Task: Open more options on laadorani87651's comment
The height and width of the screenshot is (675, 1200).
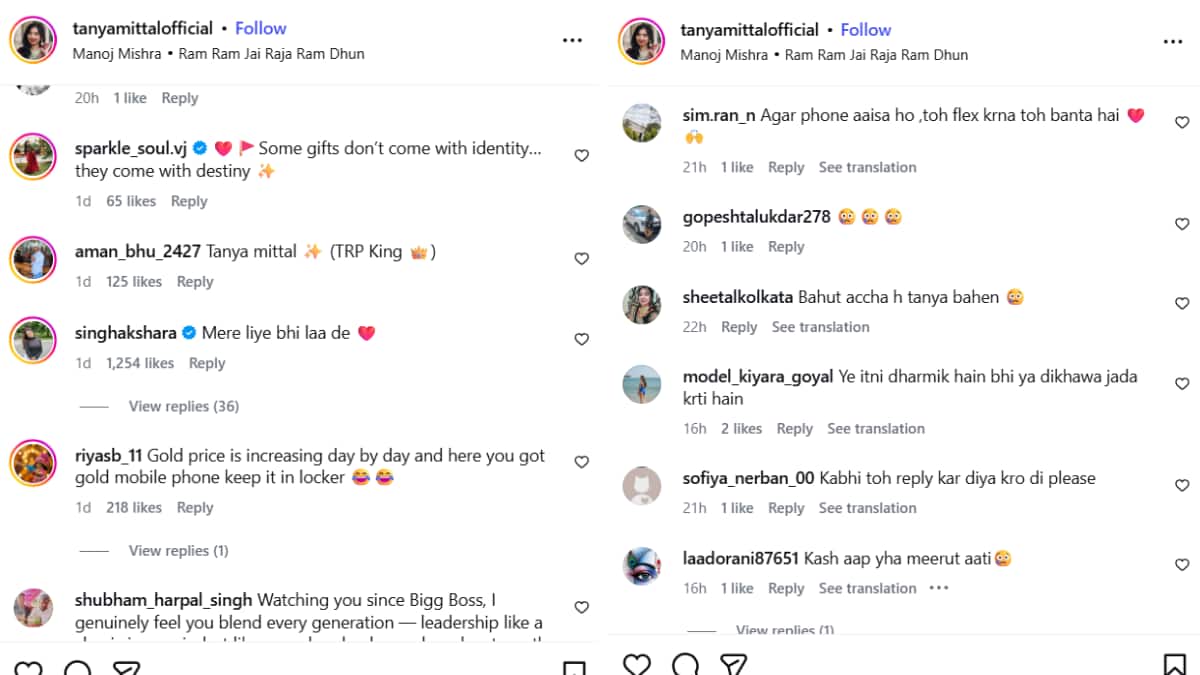Action: click(x=938, y=588)
